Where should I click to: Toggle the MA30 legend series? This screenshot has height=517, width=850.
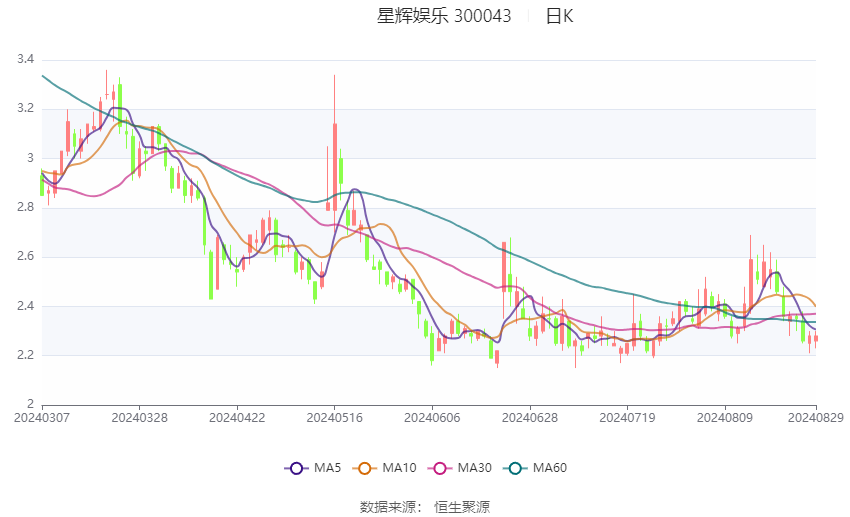point(460,468)
